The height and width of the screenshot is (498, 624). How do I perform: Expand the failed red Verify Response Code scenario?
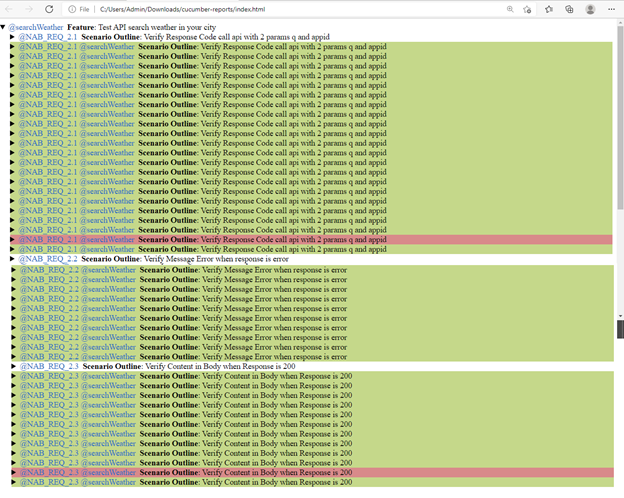pos(12,239)
